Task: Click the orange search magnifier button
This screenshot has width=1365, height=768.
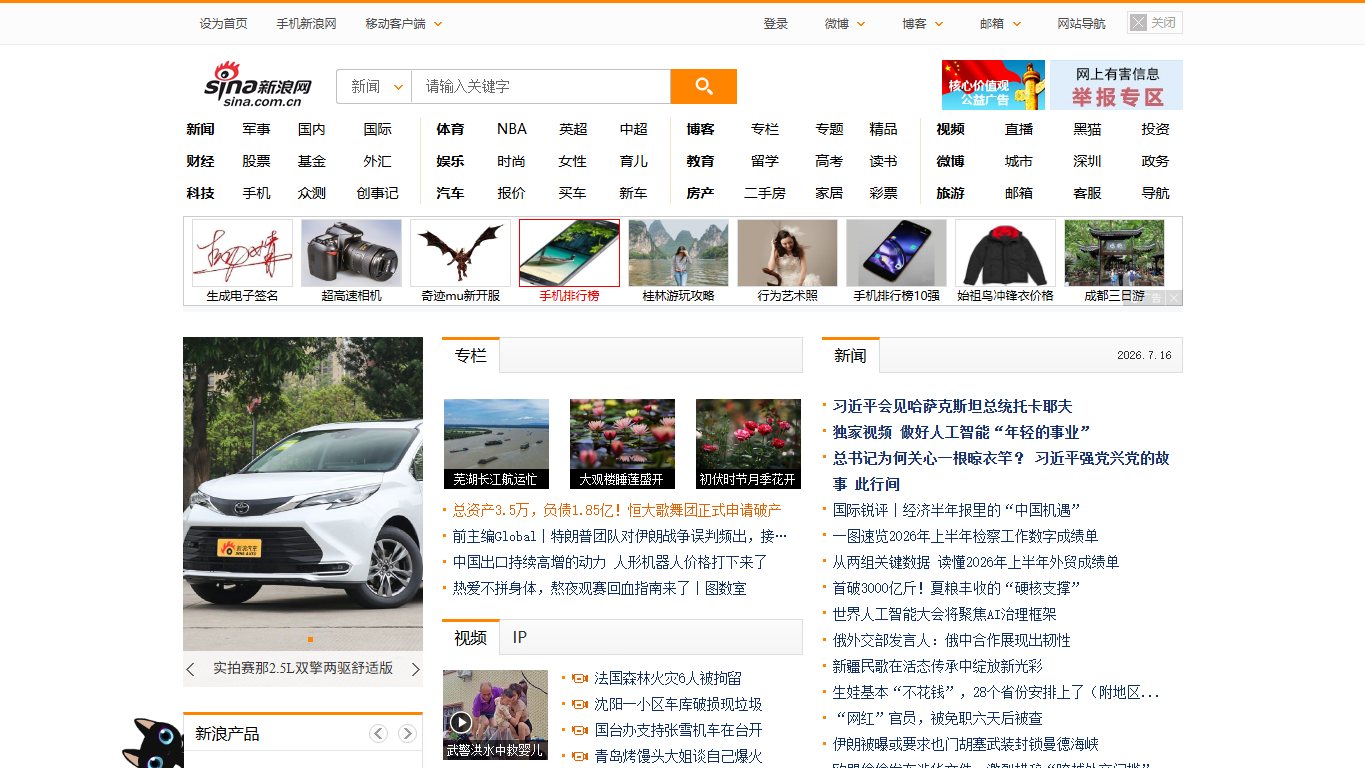Action: tap(703, 86)
